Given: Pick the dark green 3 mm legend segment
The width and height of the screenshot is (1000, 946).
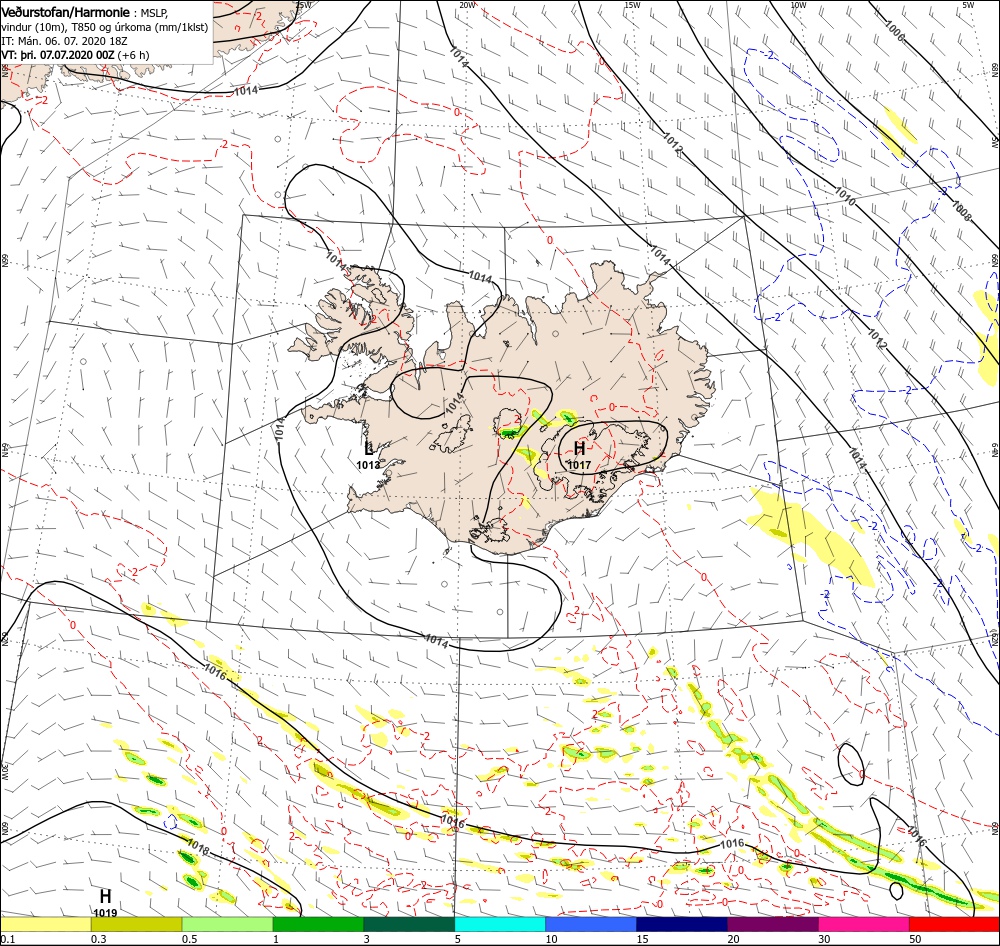Looking at the screenshot, I should click(x=409, y=924).
